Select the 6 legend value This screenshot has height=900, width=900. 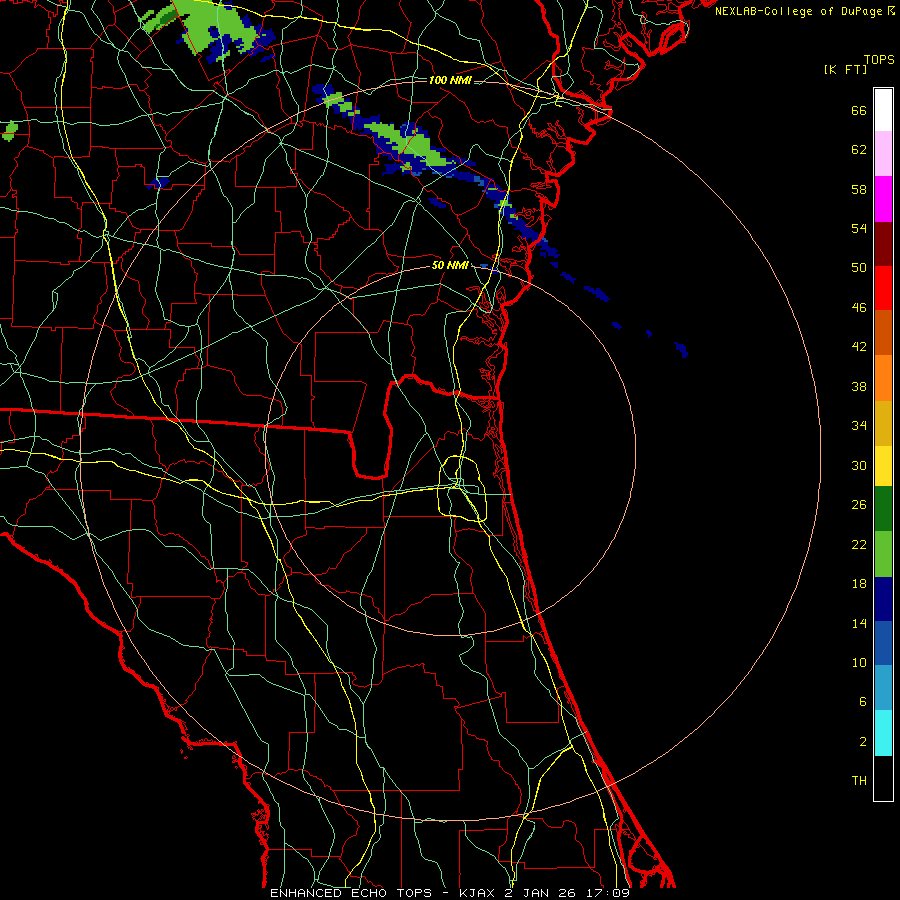863,702
